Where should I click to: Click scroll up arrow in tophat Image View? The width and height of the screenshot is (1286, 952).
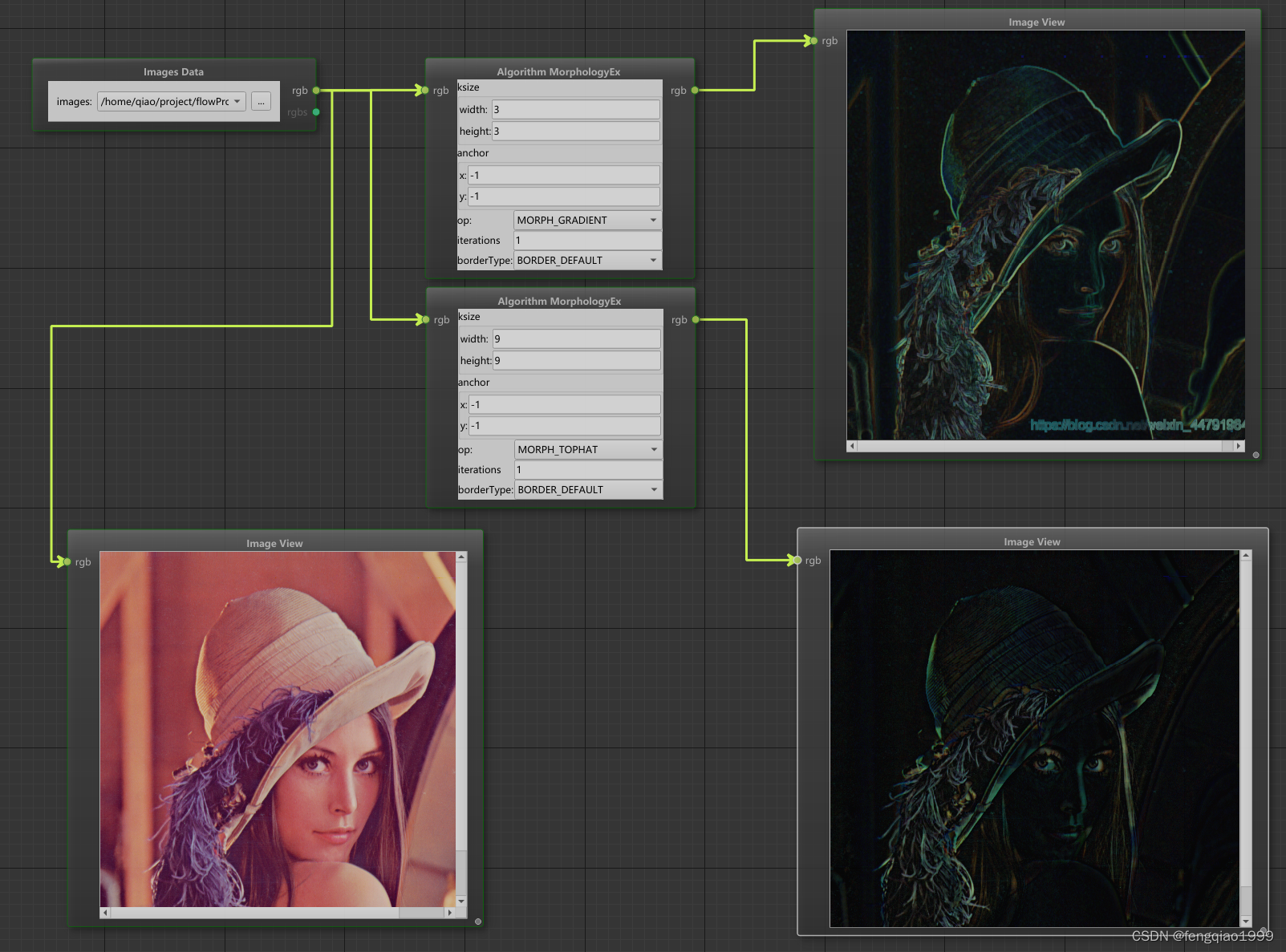click(1246, 555)
